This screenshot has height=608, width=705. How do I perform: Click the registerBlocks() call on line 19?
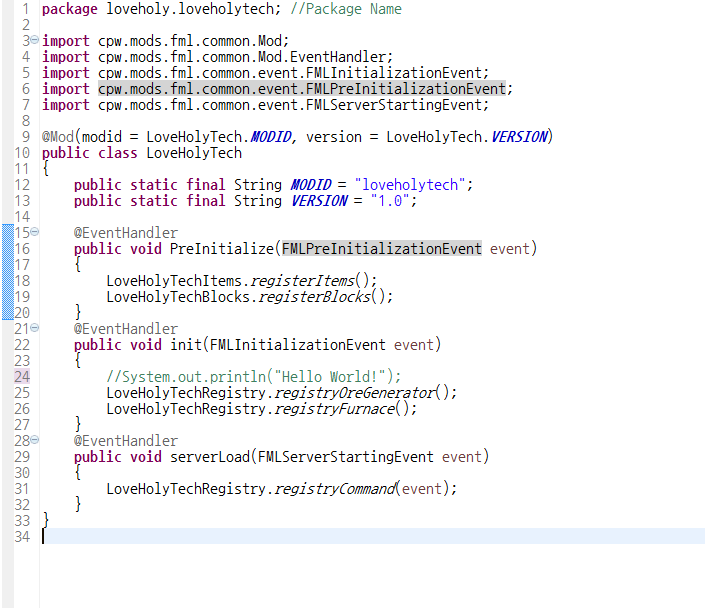coord(322,297)
